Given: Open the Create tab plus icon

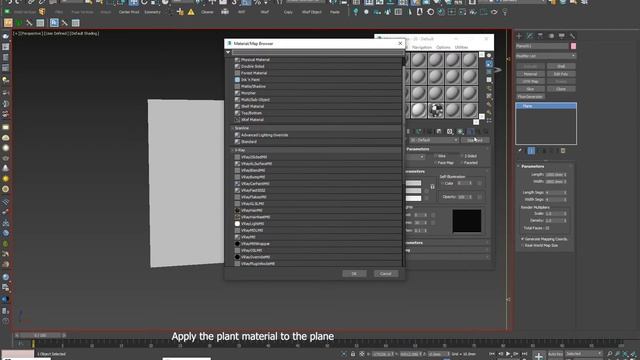Looking at the screenshot, I should tap(519, 36).
